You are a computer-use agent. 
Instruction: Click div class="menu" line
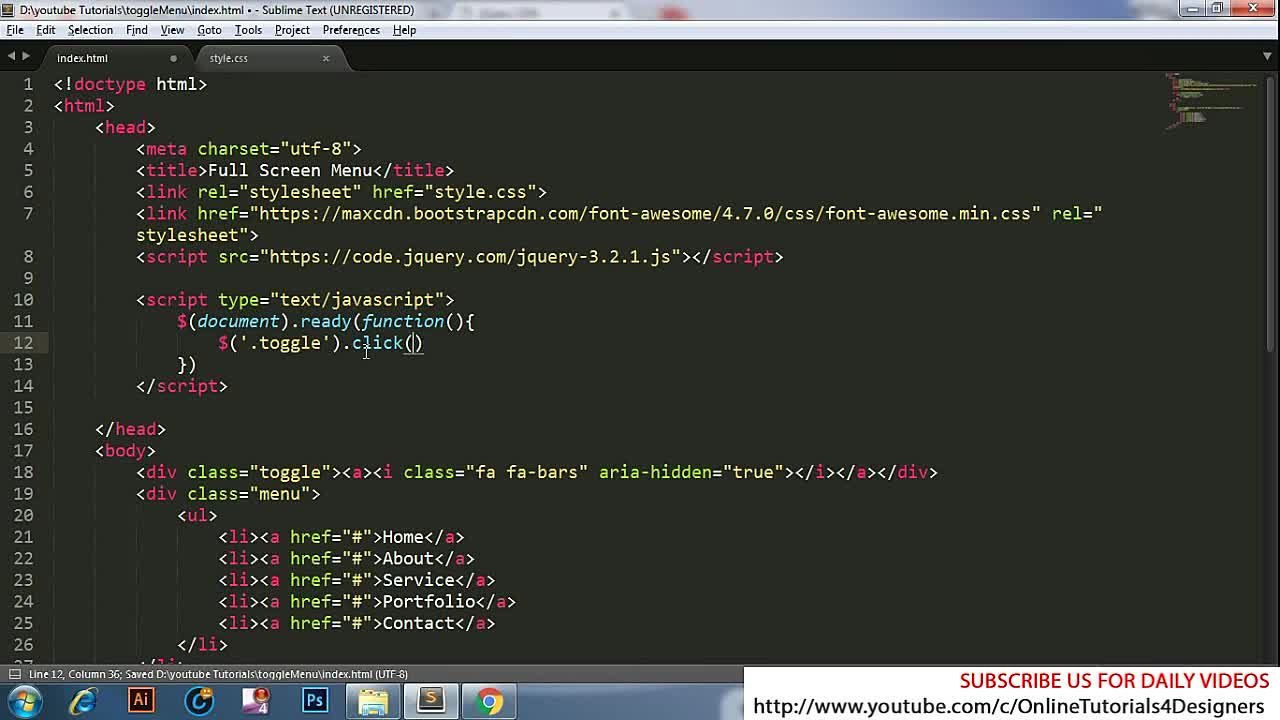coord(228,494)
